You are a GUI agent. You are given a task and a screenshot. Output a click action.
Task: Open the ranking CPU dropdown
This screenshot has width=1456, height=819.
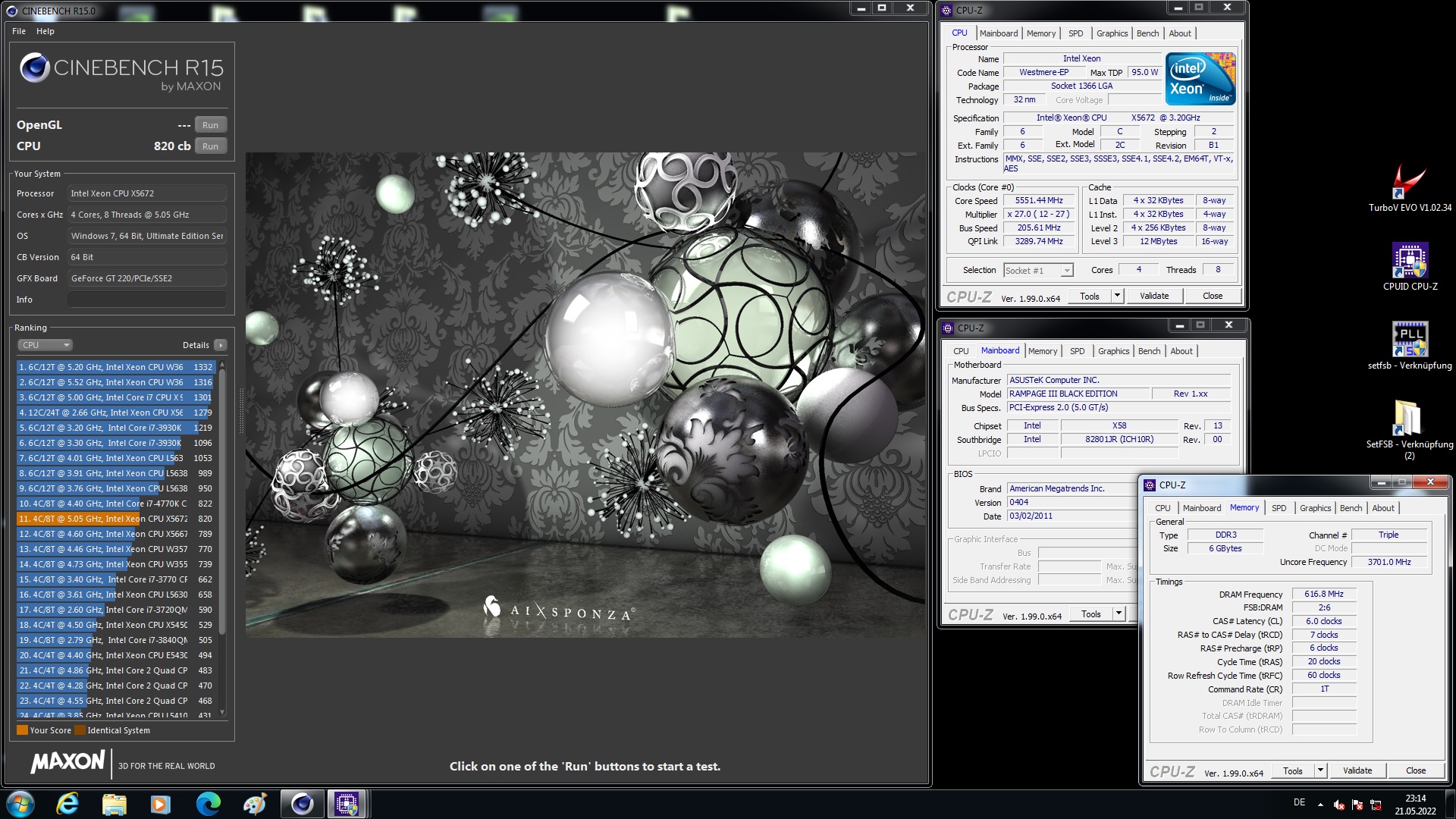[45, 345]
